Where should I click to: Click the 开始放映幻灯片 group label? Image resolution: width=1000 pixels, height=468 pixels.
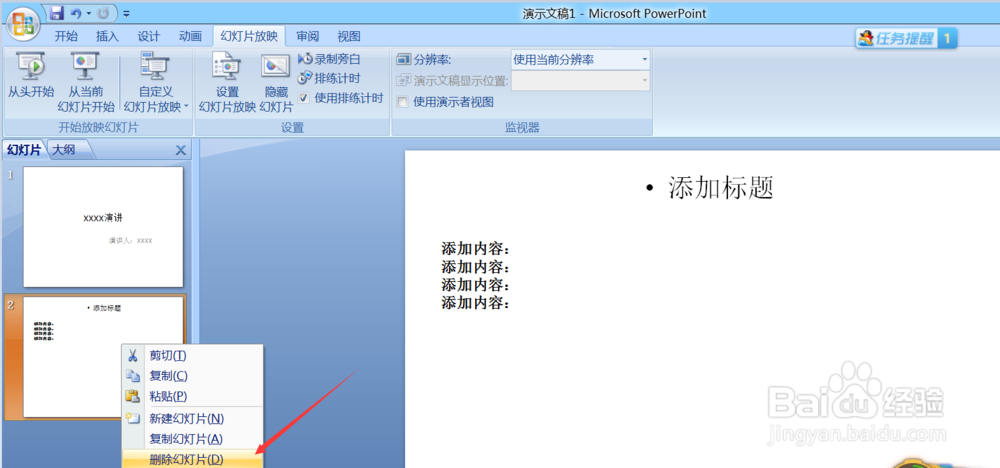tap(98, 128)
